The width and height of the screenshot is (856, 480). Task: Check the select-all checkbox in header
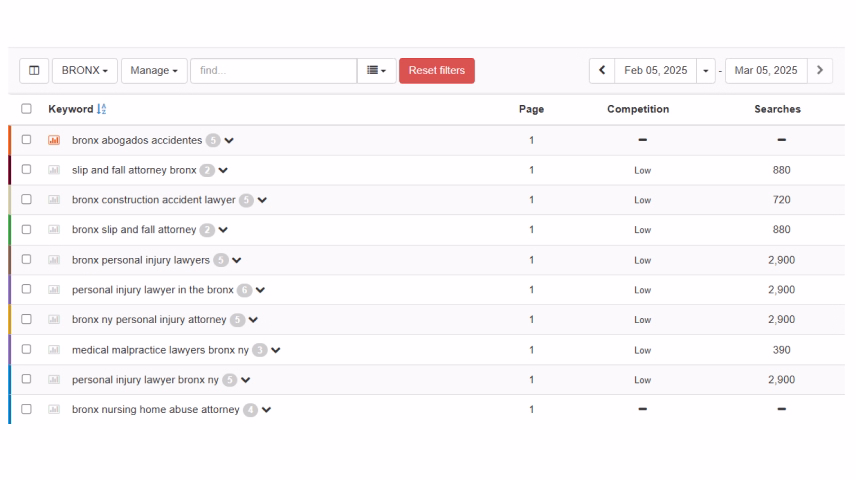26,109
